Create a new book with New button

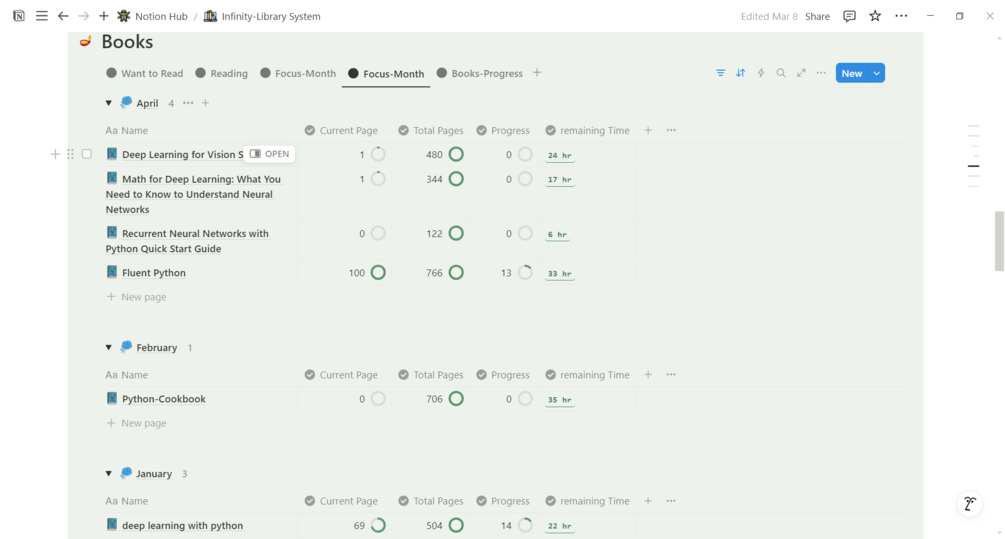(852, 73)
